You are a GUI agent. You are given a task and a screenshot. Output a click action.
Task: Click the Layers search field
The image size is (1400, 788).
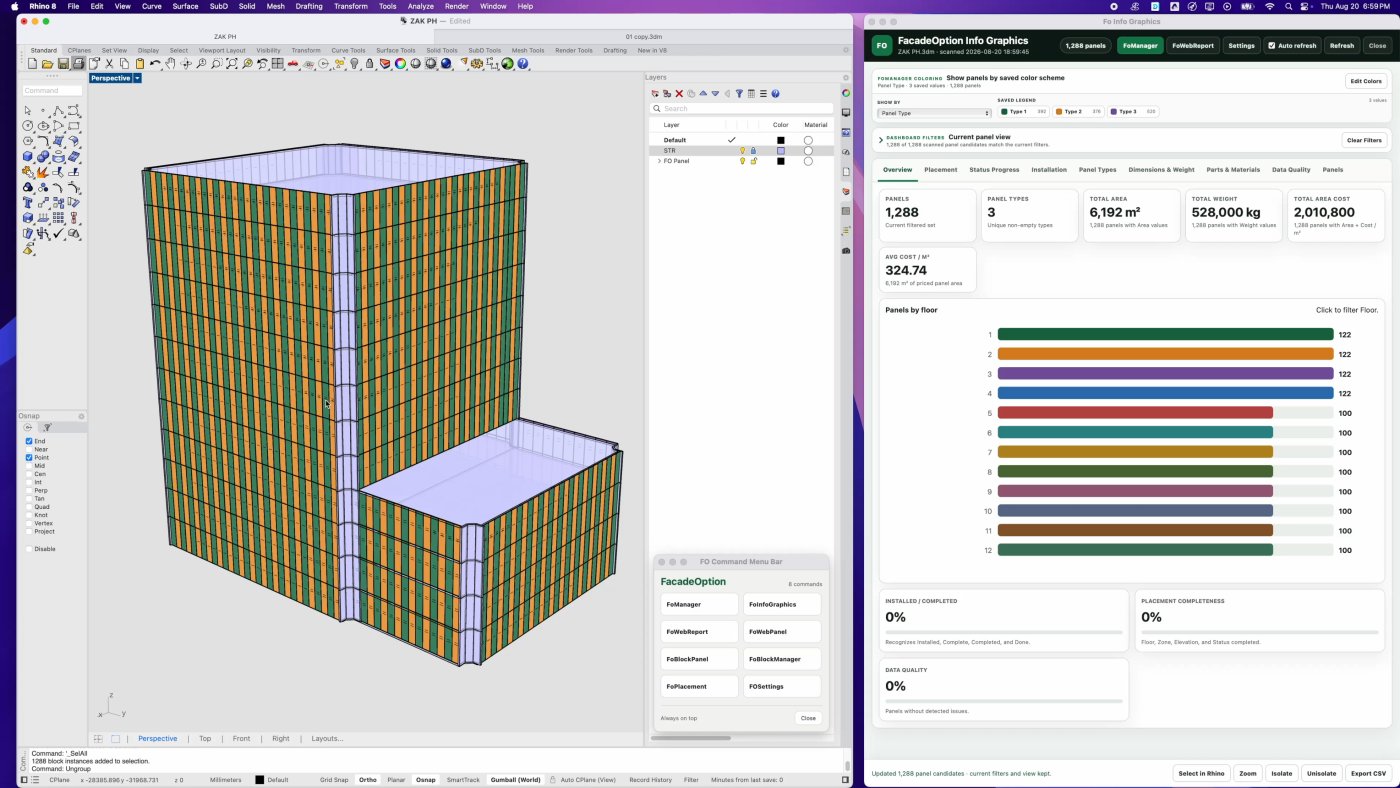point(741,108)
